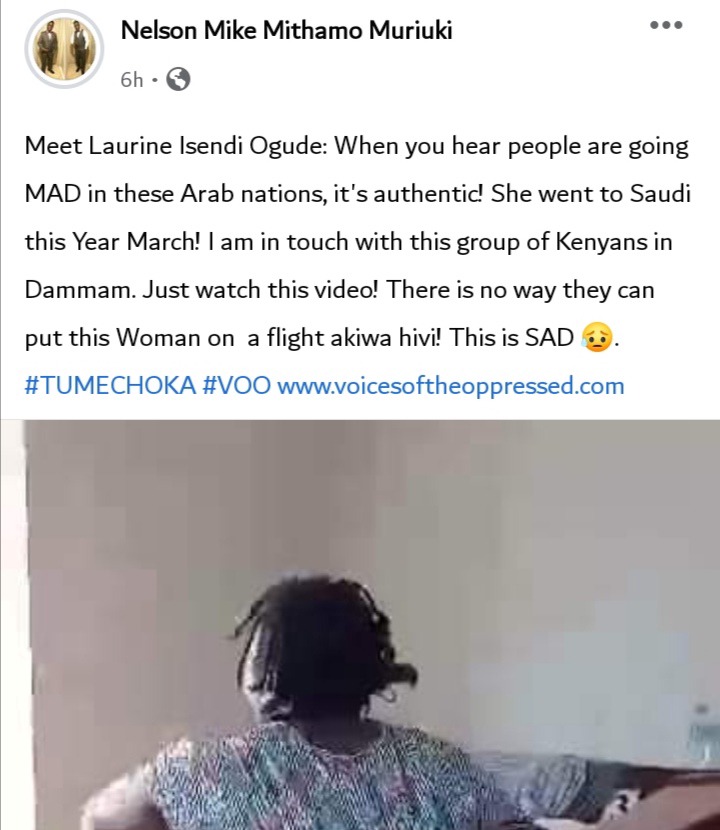Follow the #TUMECHOKA hashtag
The image size is (720, 830).
click(x=110, y=385)
